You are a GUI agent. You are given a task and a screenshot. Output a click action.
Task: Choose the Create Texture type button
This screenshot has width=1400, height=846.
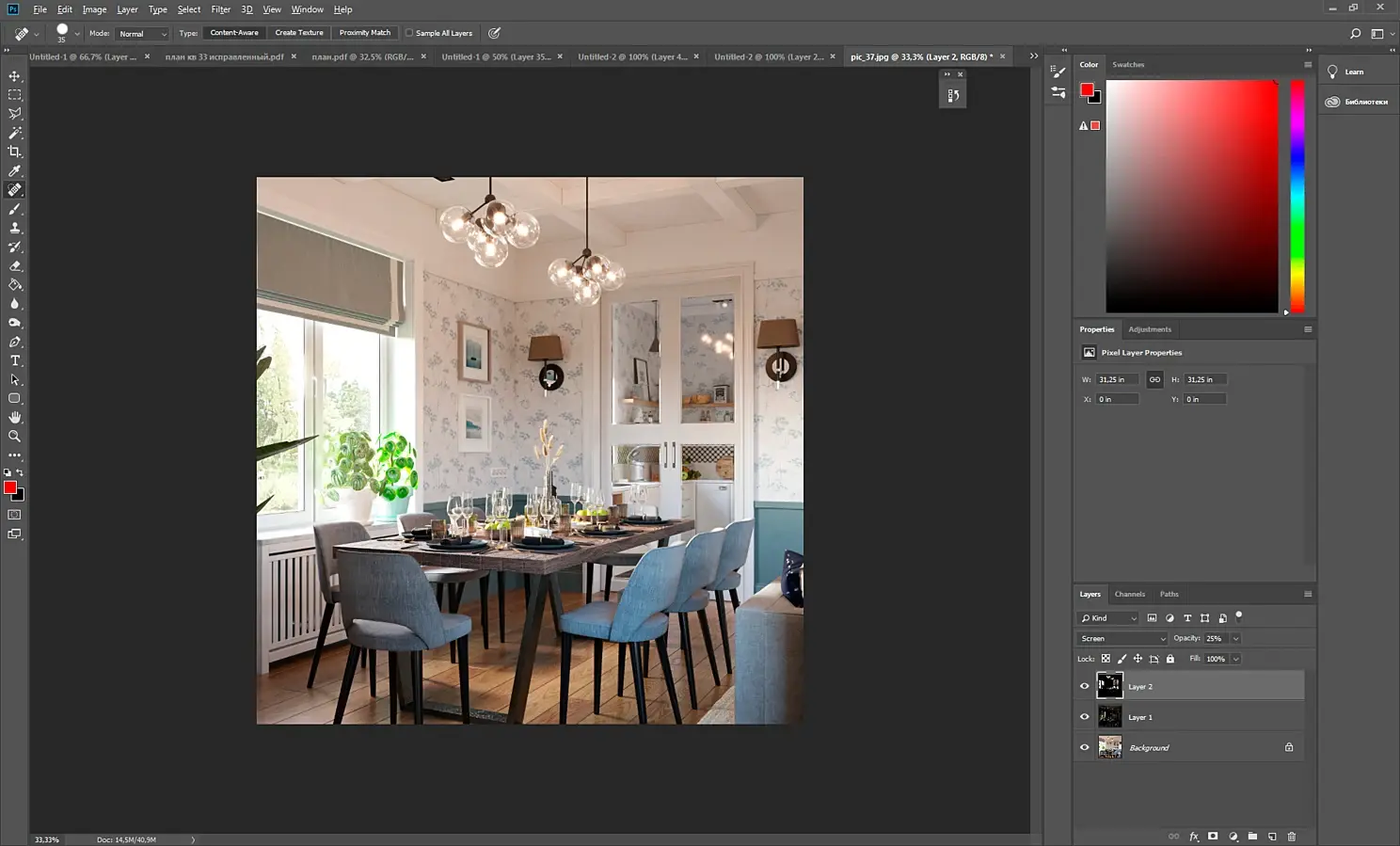coord(299,33)
